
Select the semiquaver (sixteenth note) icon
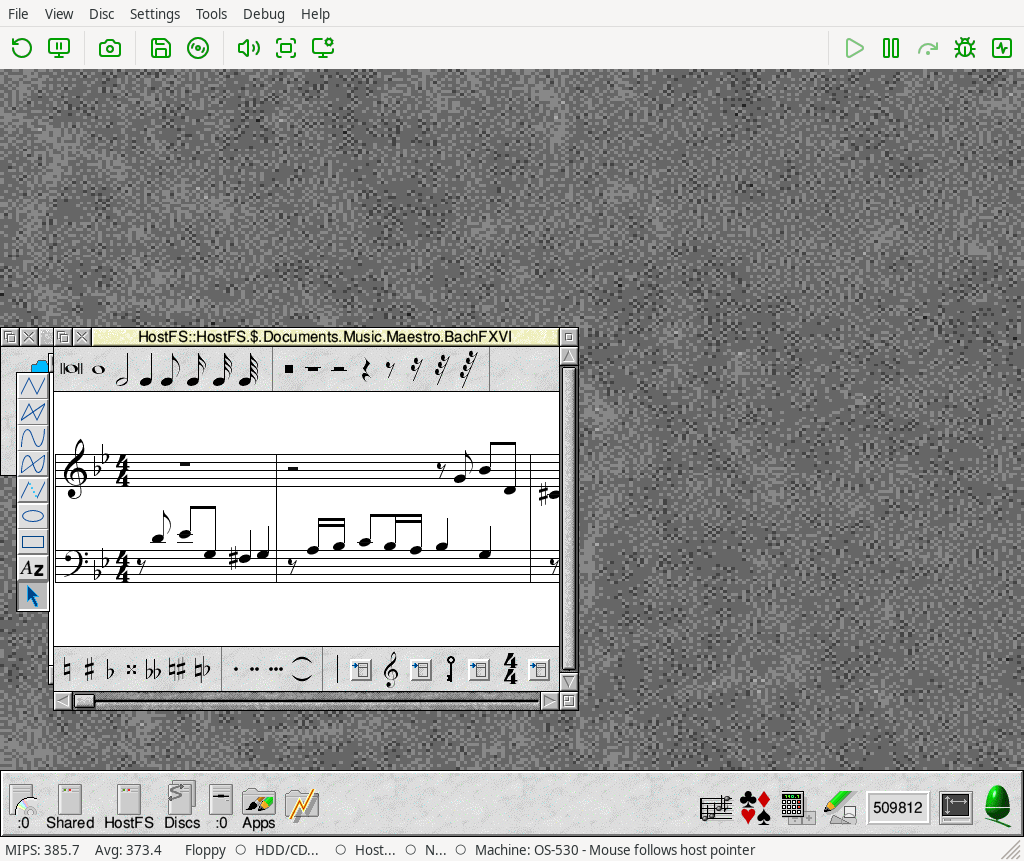[195, 370]
